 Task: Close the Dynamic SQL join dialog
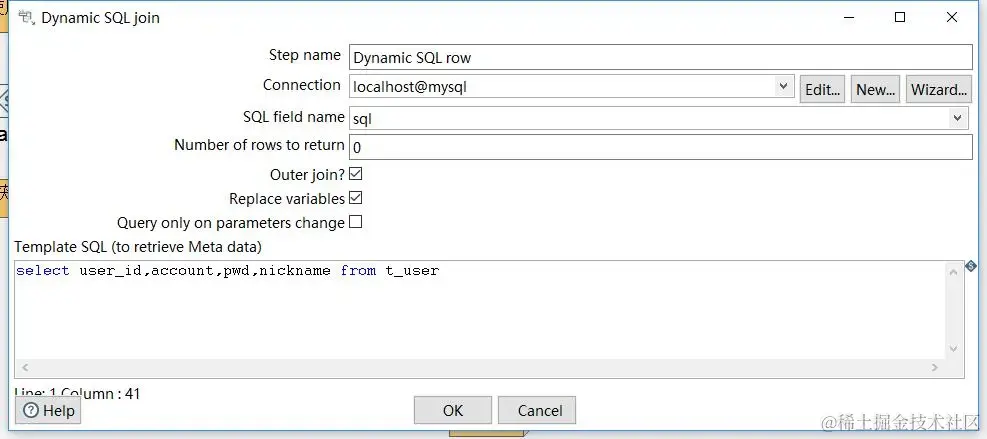click(952, 18)
